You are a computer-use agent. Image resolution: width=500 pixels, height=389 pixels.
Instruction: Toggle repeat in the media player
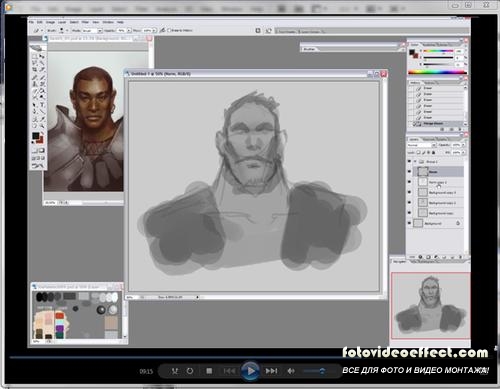point(190,371)
